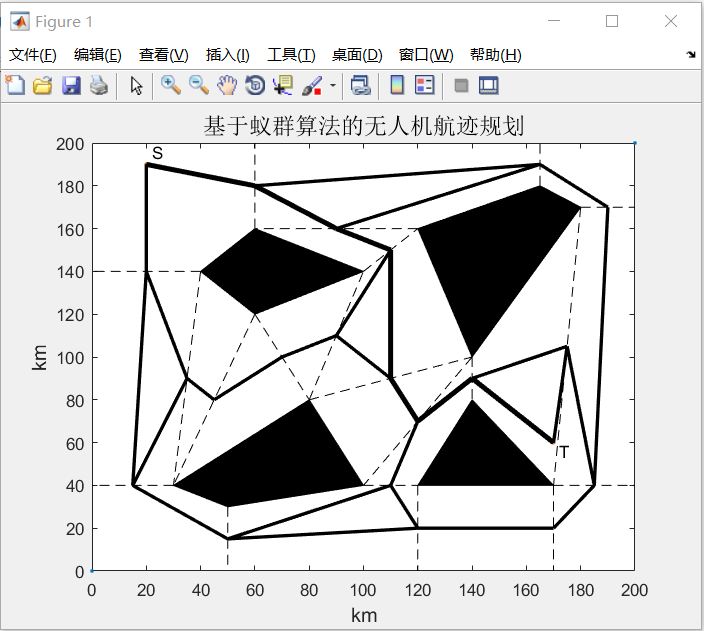This screenshot has width=704, height=631.
Task: Click the x-axis label km
Action: pos(364,615)
